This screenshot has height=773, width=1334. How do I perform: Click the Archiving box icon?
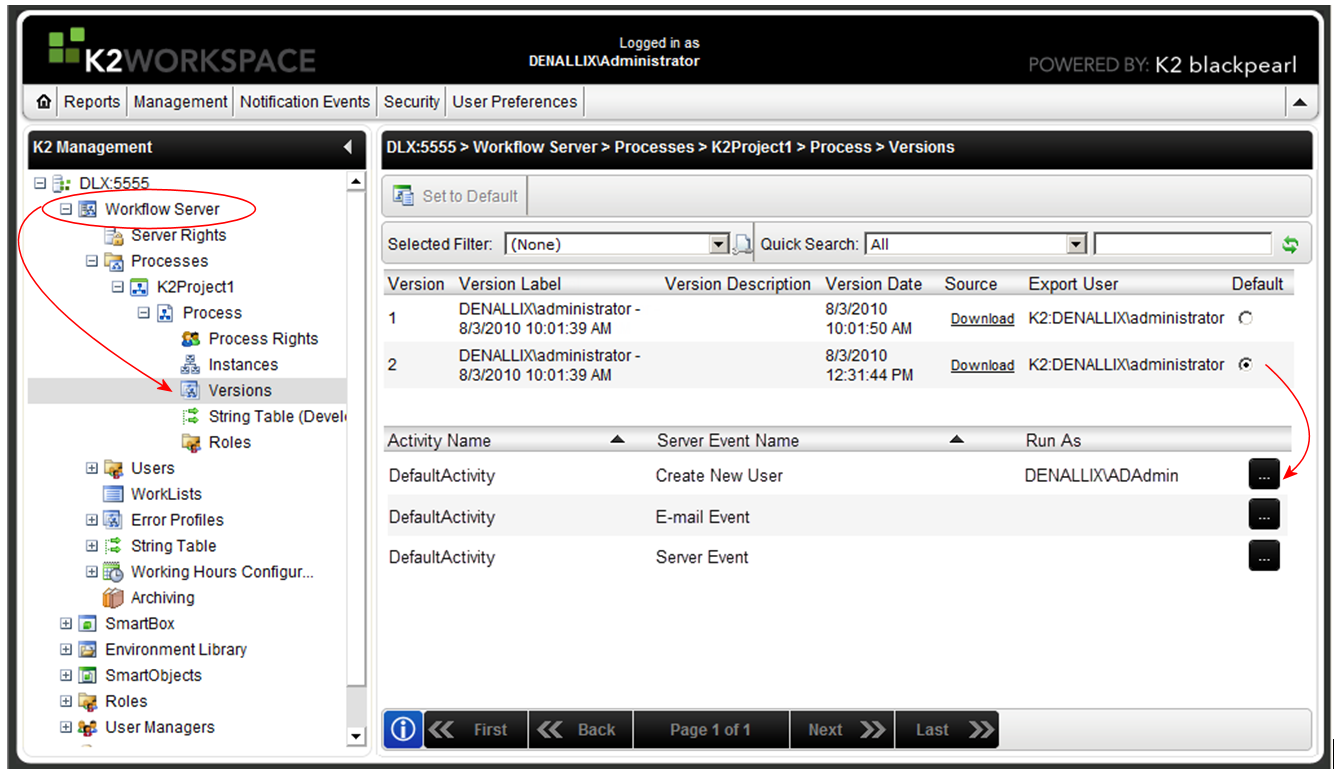tap(114, 598)
